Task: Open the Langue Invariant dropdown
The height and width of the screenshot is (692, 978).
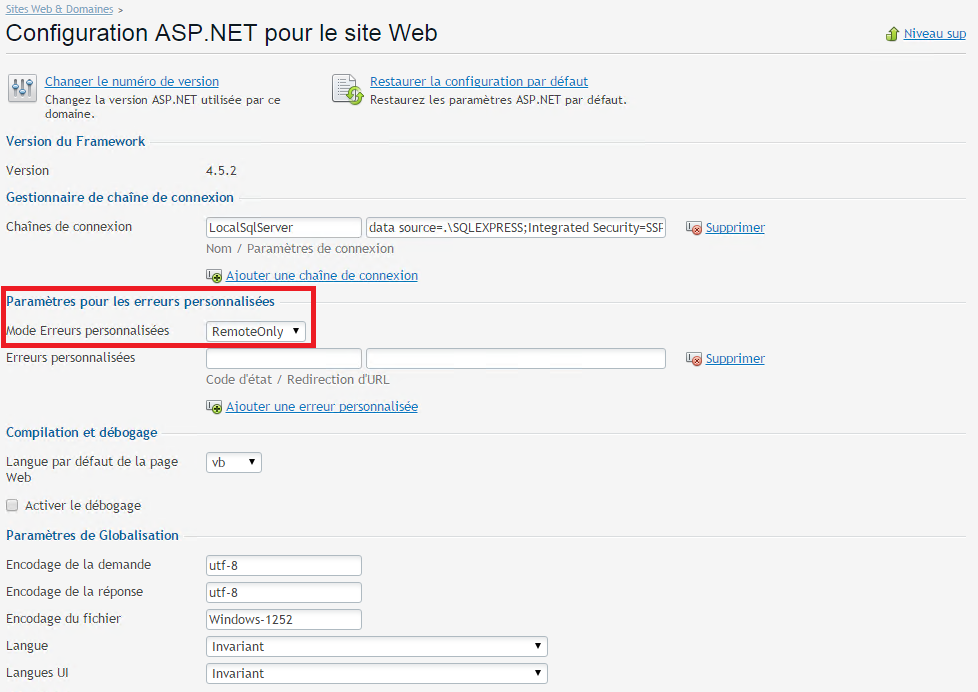Action: 377,646
